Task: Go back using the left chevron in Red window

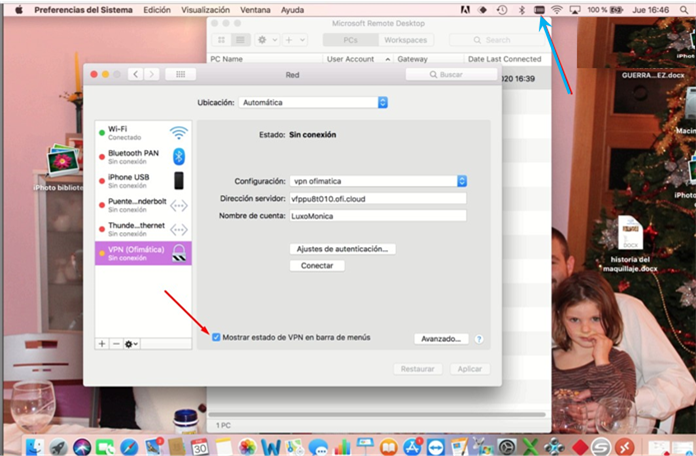Action: click(x=136, y=75)
